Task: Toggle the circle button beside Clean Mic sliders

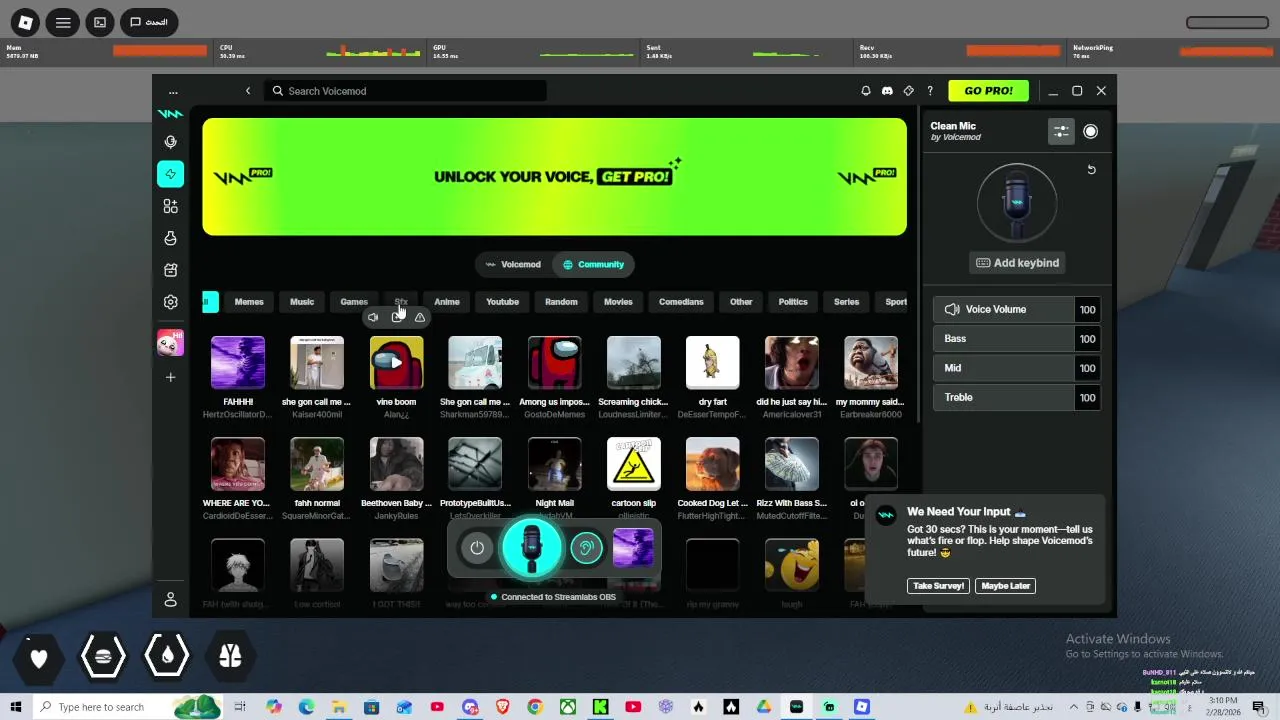Action: pyautogui.click(x=1090, y=131)
